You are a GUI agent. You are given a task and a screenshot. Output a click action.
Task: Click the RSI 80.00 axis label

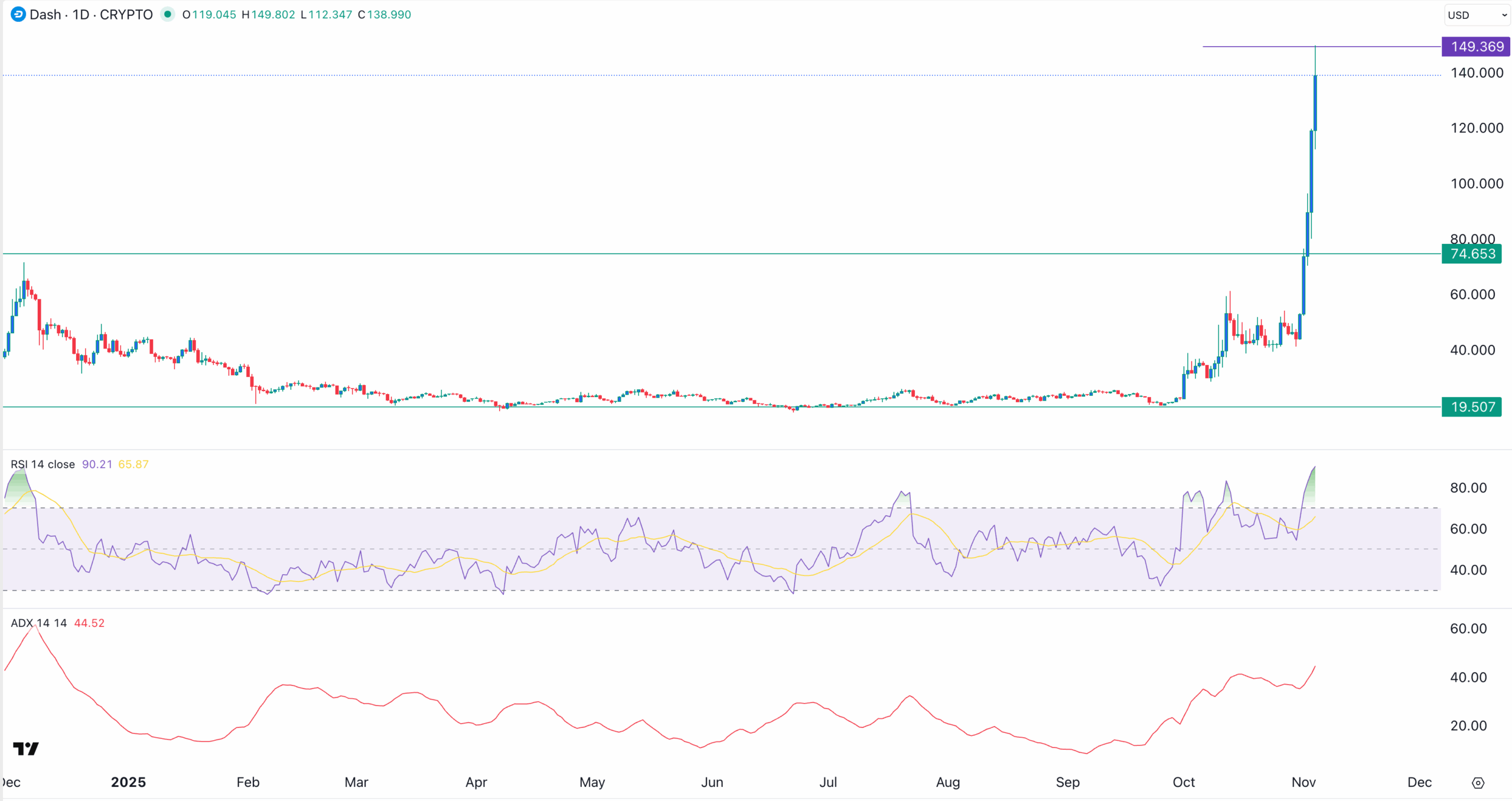tap(1468, 488)
